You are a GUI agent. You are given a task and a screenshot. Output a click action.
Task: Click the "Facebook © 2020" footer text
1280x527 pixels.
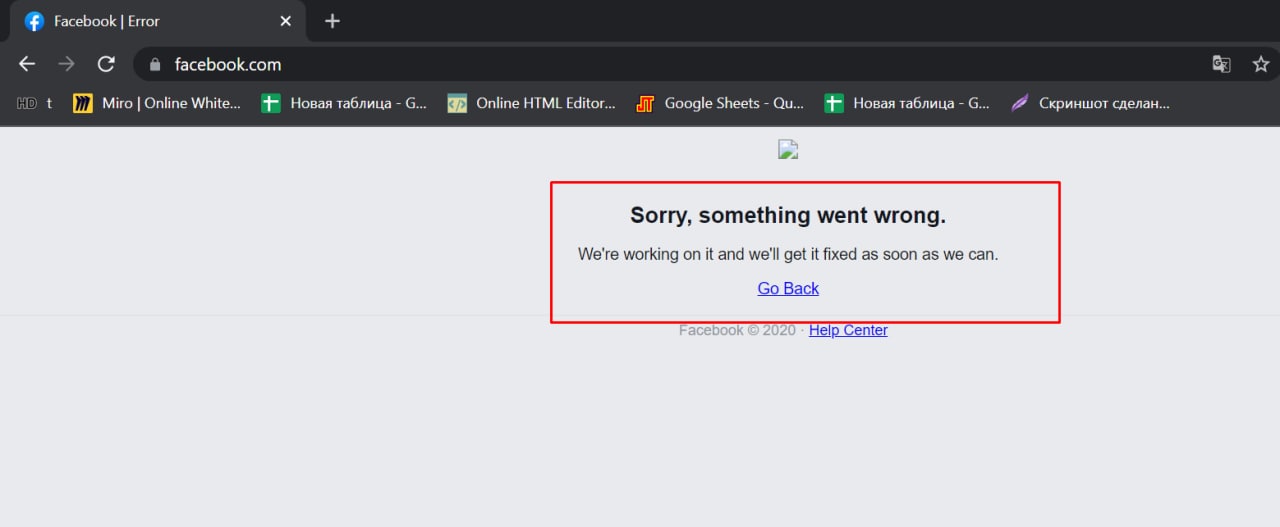pos(737,330)
